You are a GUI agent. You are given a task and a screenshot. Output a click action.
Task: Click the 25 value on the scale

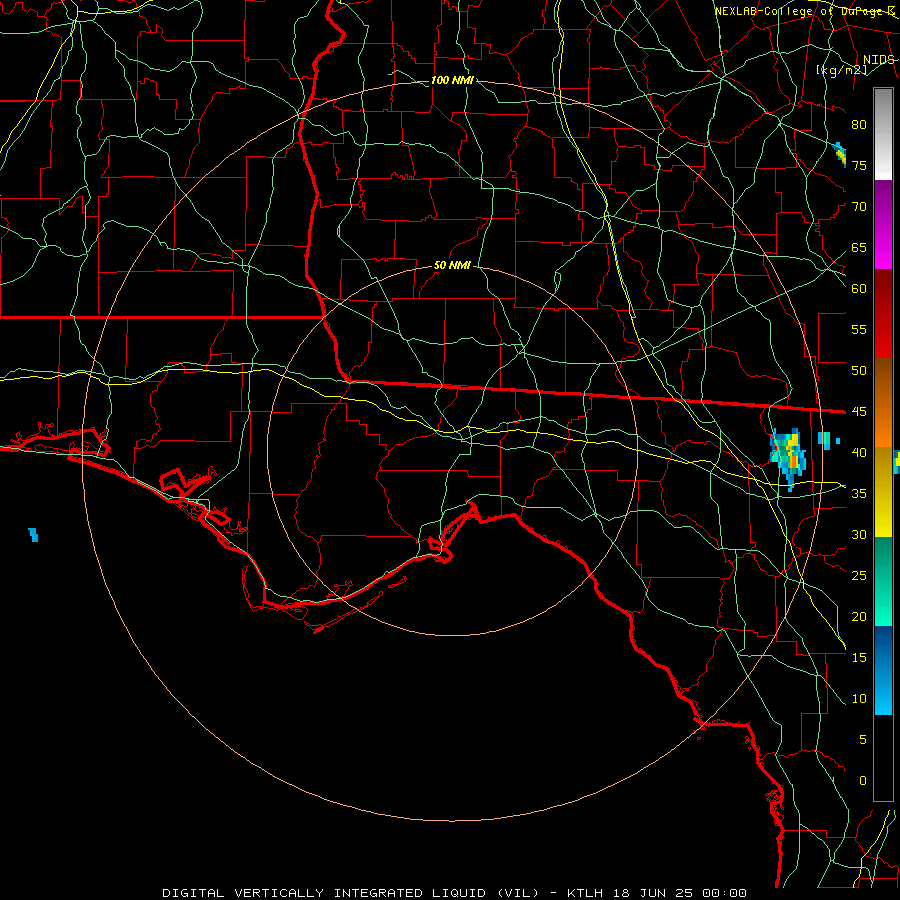(x=859, y=576)
